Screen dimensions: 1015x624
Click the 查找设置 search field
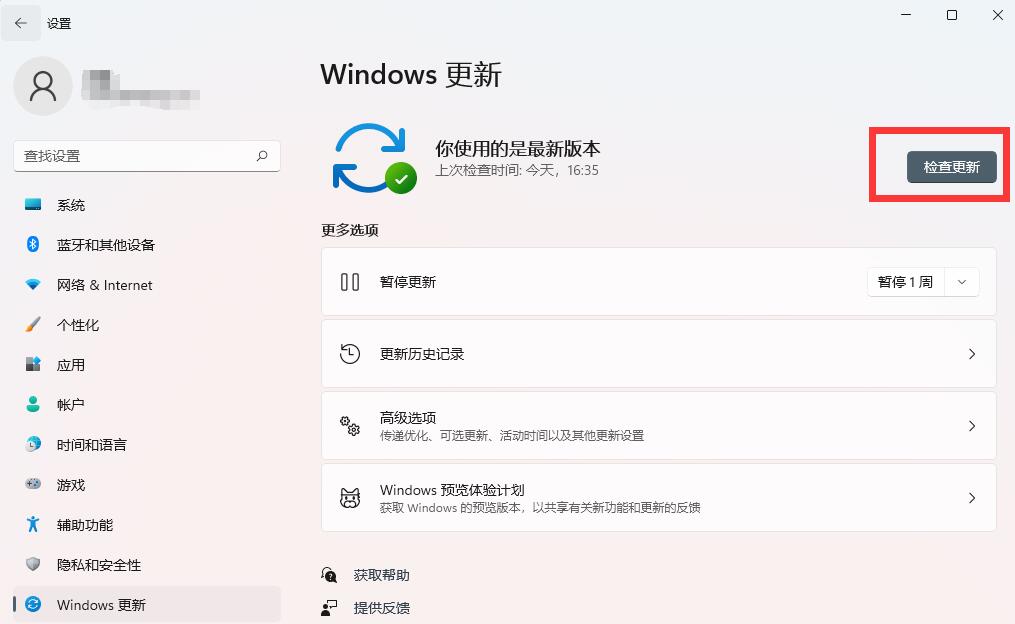pos(147,156)
